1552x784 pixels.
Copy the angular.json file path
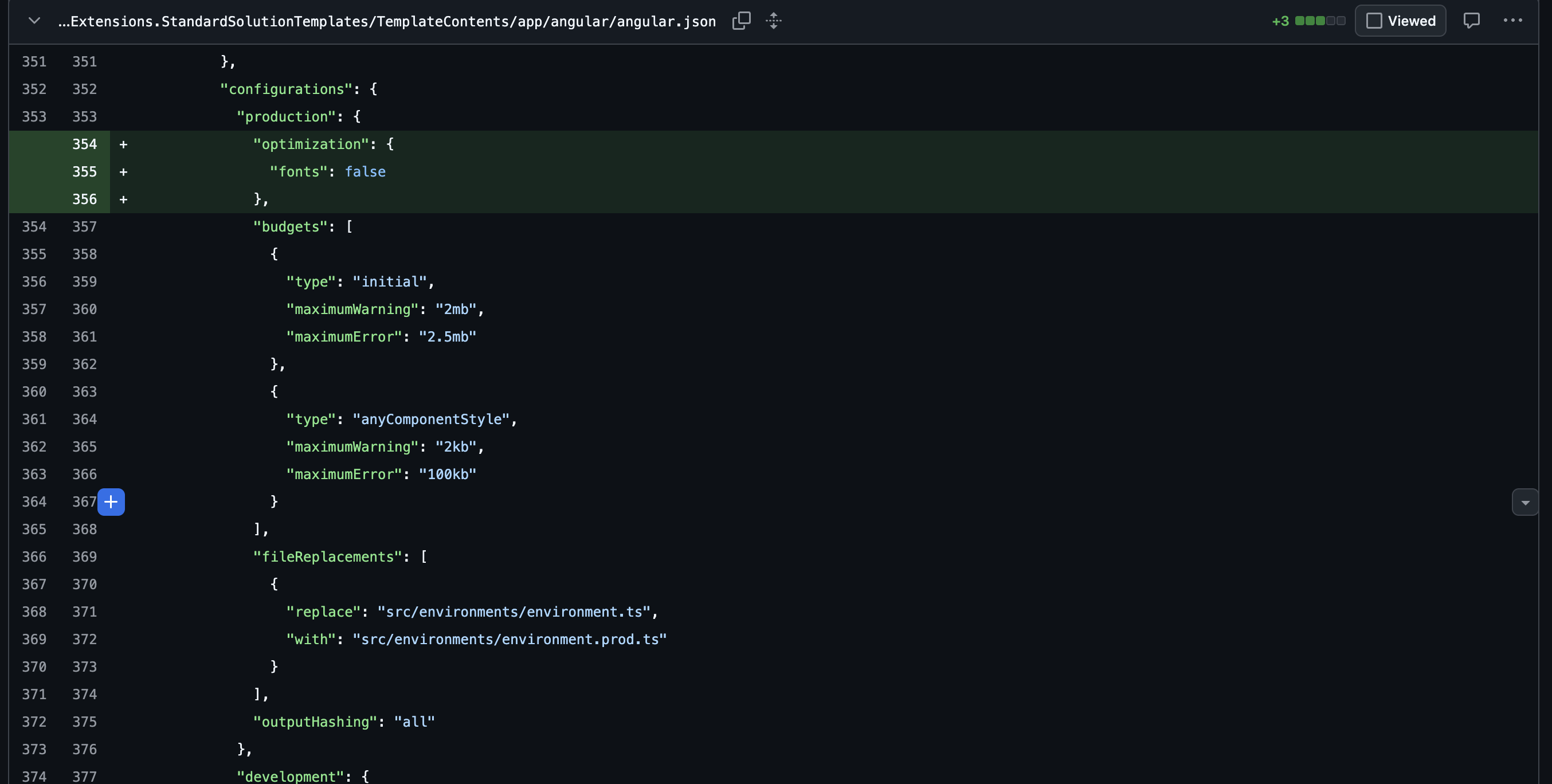tap(741, 21)
